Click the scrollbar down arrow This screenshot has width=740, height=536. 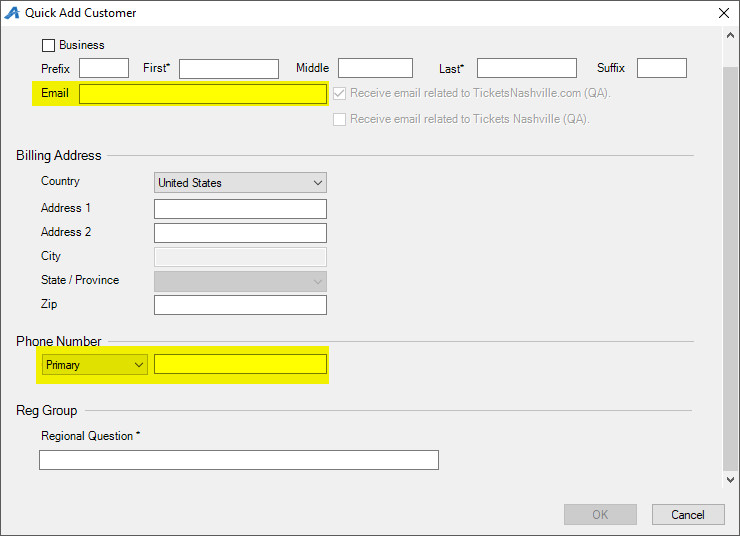click(730, 480)
